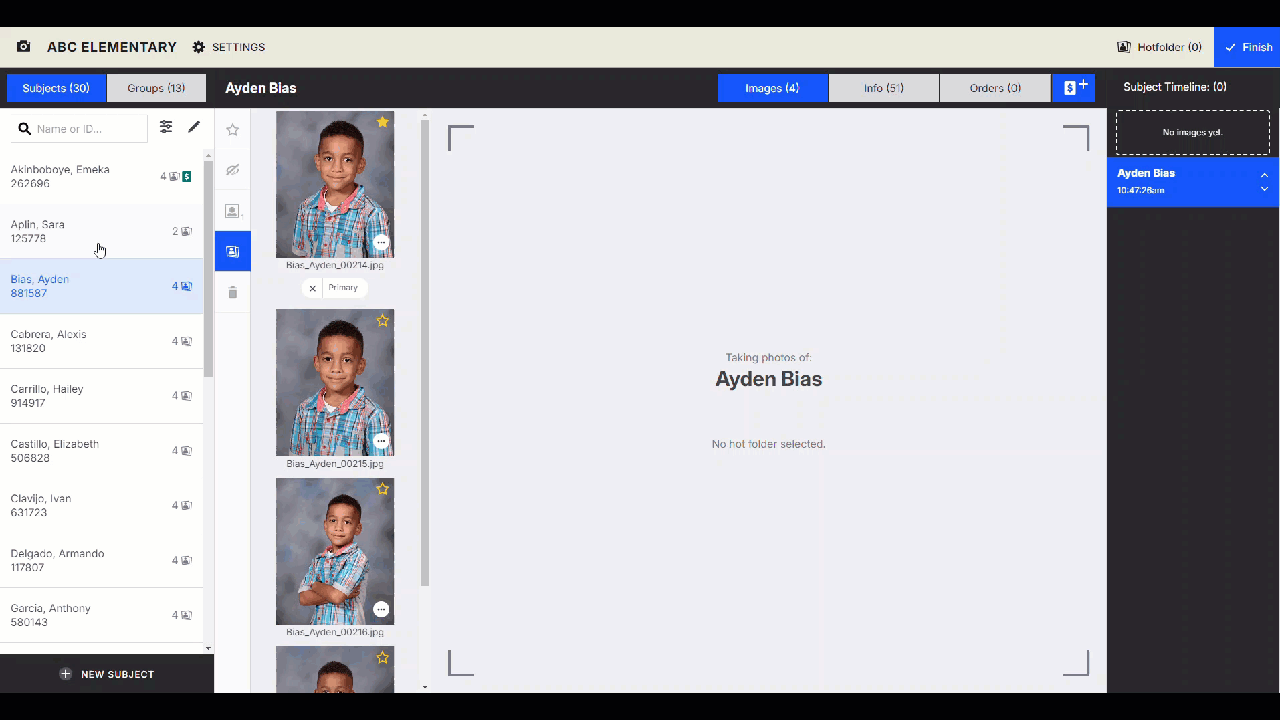Select subject Clavijo, Ivan
Image resolution: width=1280 pixels, height=720 pixels.
pyautogui.click(x=102, y=506)
